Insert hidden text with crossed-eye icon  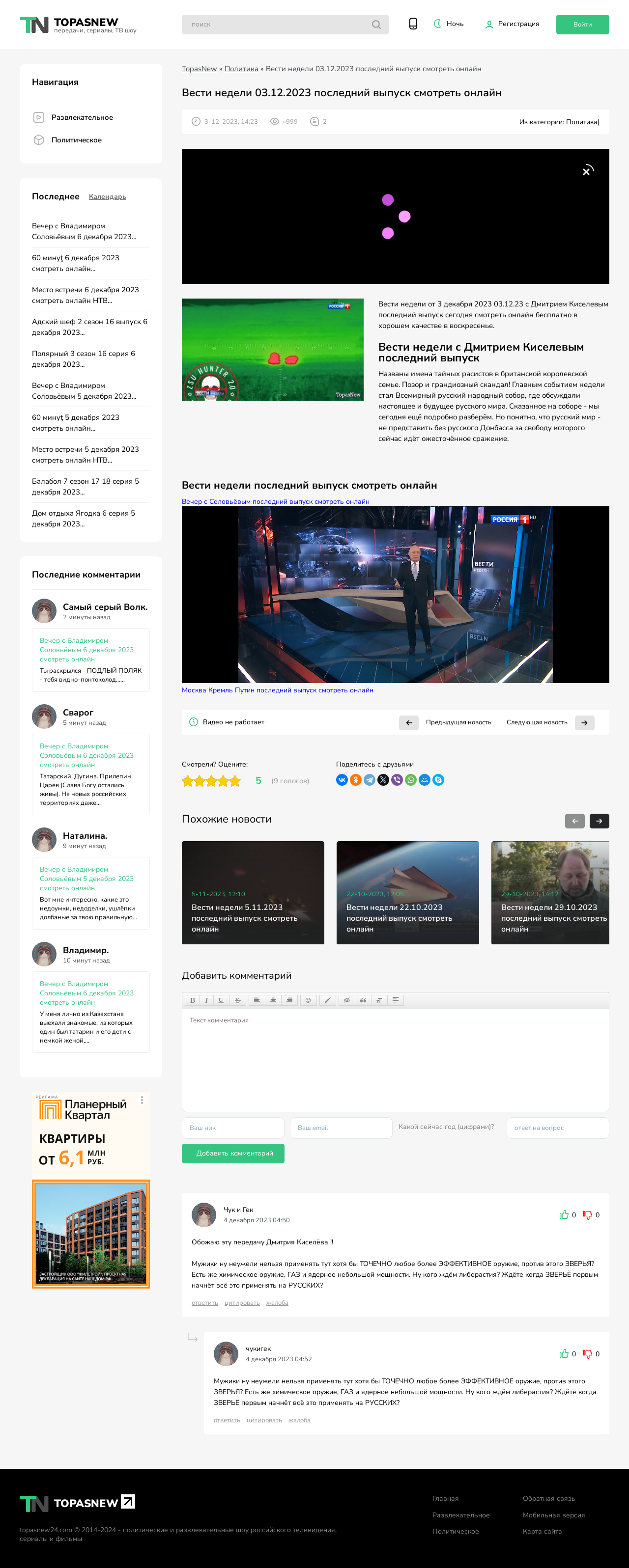pos(346,1000)
